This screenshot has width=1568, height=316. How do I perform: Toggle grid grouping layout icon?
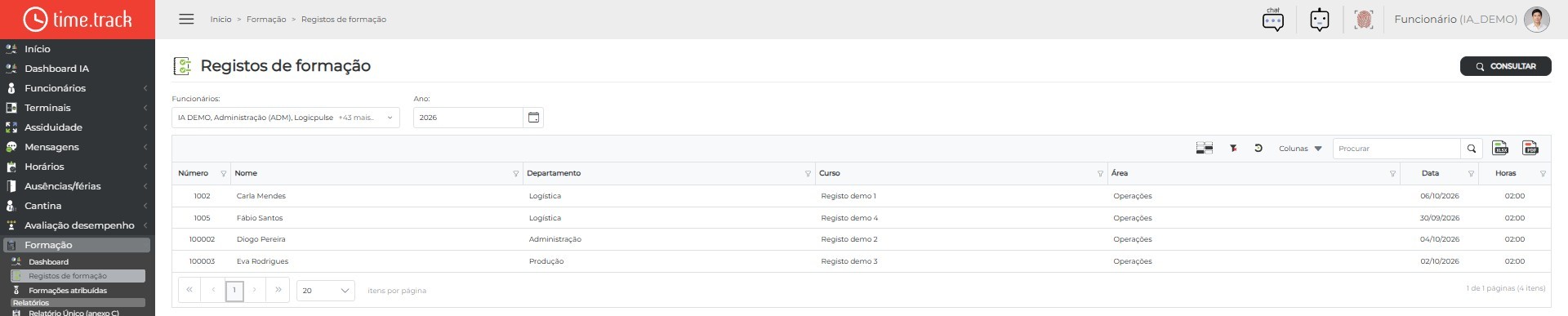1204,148
